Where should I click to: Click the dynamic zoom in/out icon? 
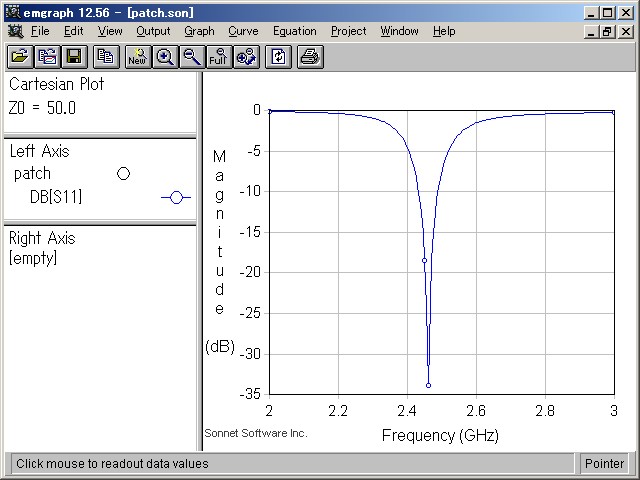(246, 57)
